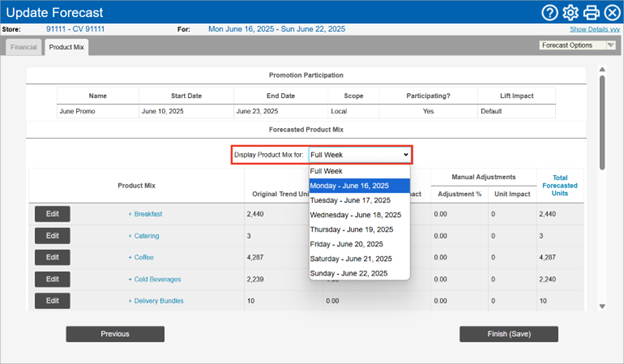
Task: Switch to the Financial tab
Action: point(23,47)
